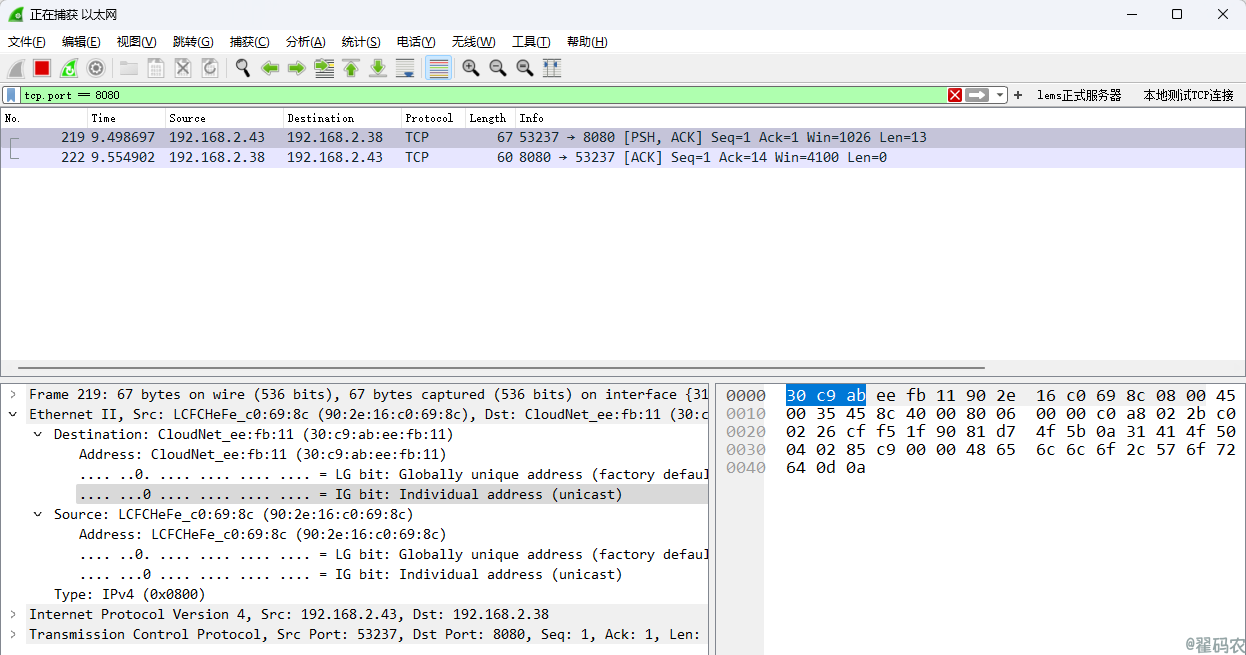Stop the running packet capture
This screenshot has width=1246, height=655.
click(42, 68)
